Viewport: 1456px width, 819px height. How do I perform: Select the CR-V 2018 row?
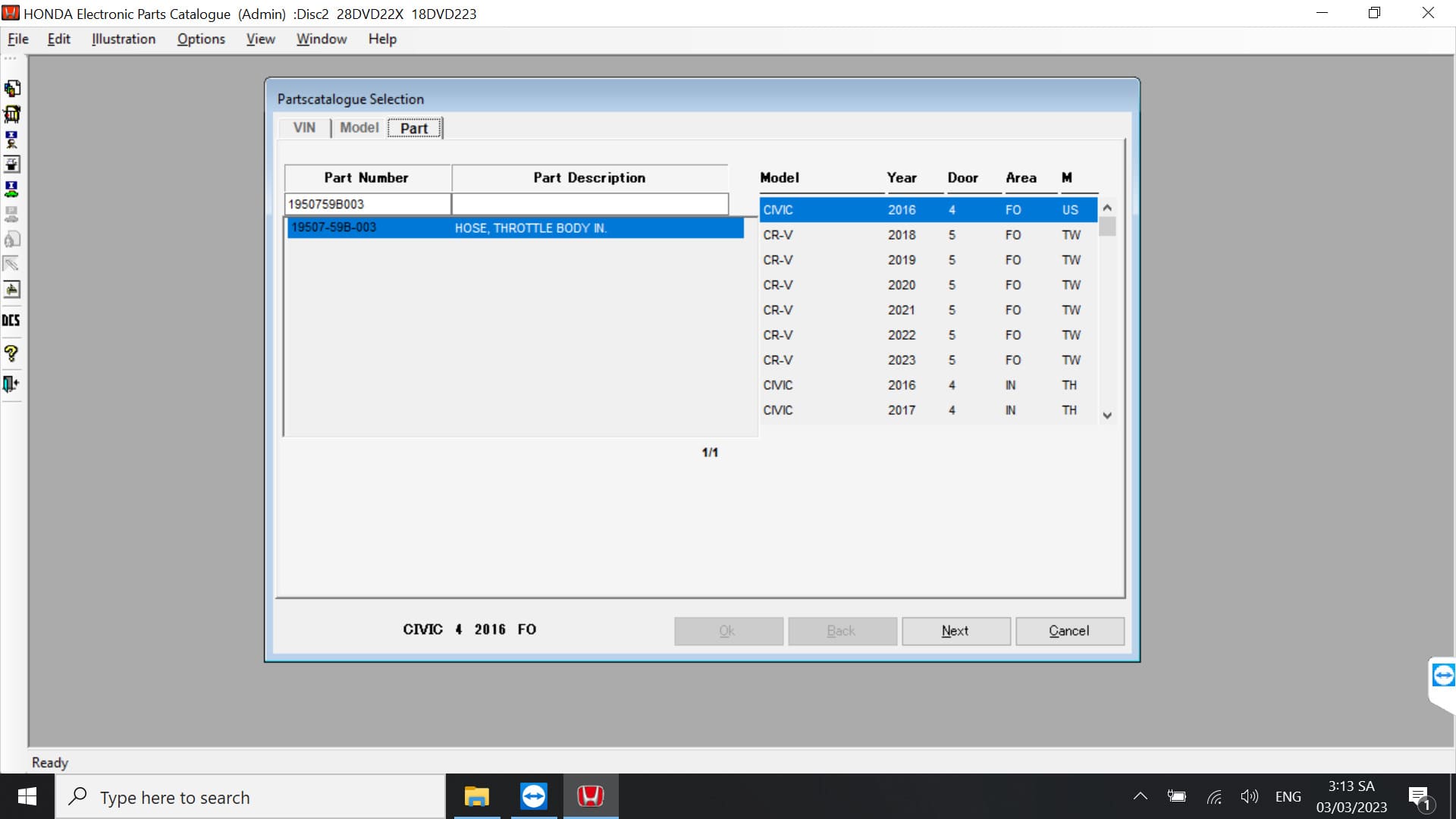coord(928,235)
